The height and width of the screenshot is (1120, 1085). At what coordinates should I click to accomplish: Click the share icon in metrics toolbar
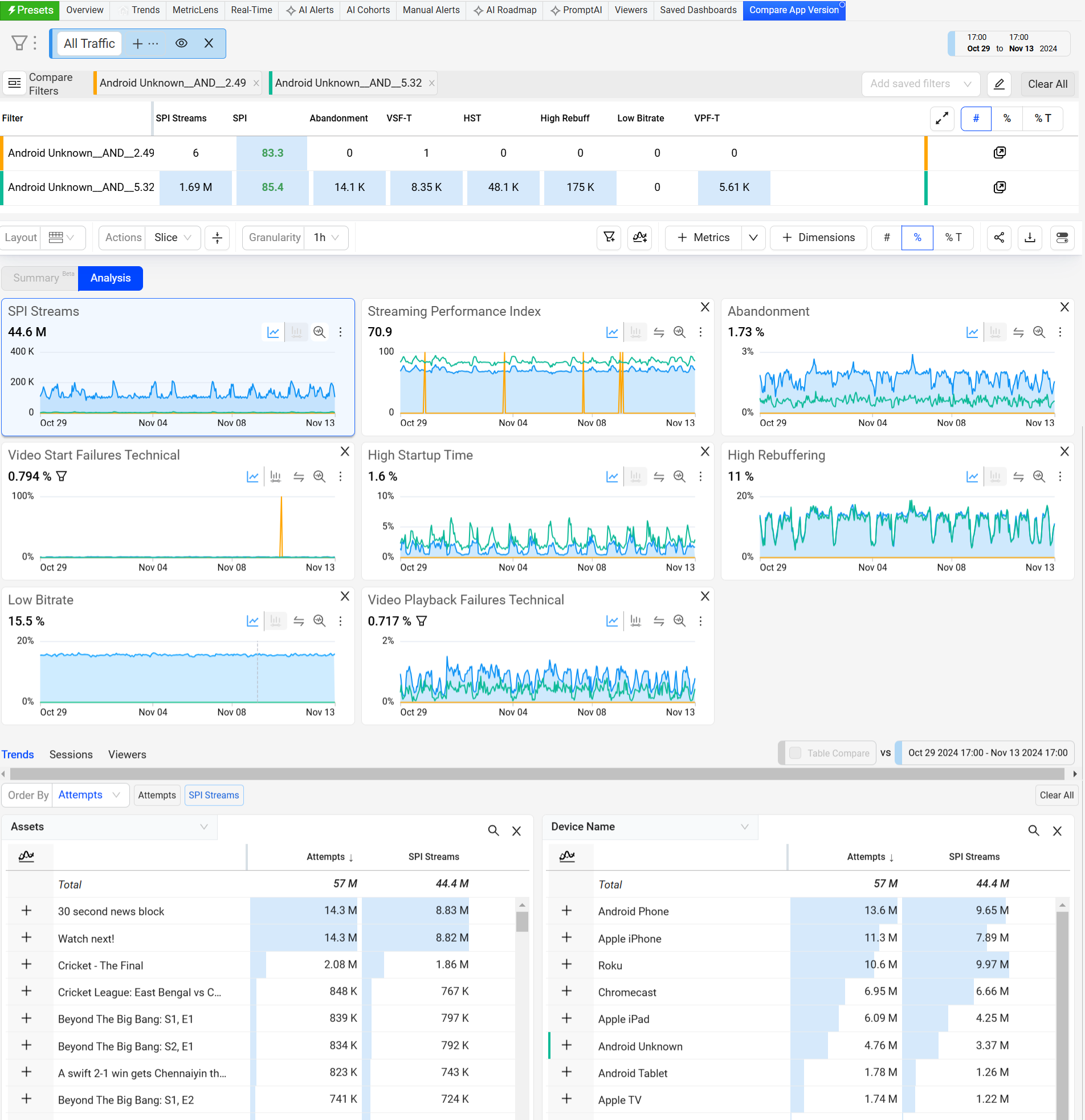[999, 238]
